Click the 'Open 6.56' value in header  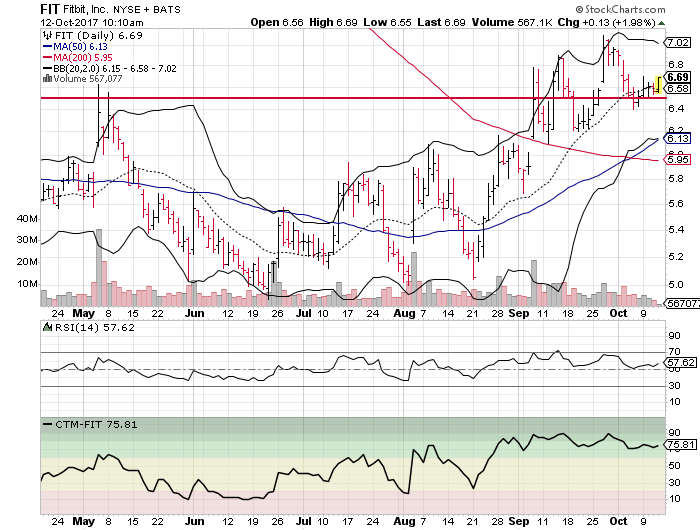(277, 22)
